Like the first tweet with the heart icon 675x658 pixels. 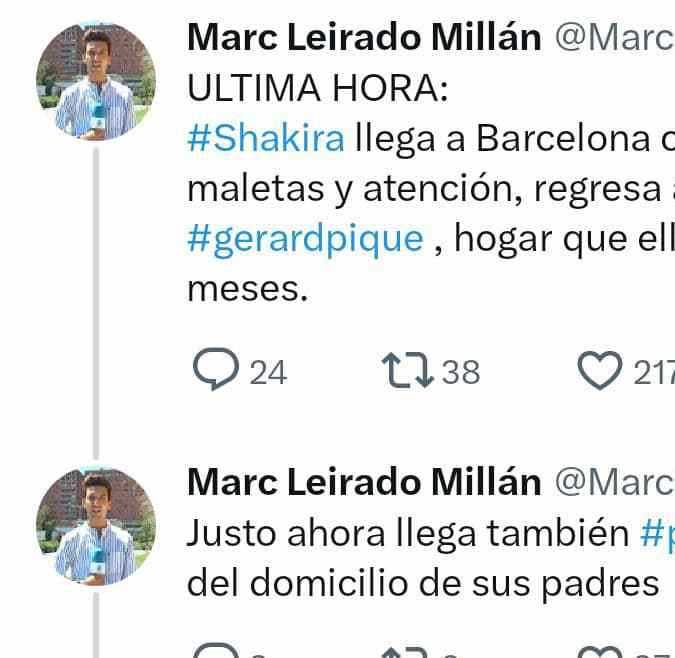click(600, 372)
